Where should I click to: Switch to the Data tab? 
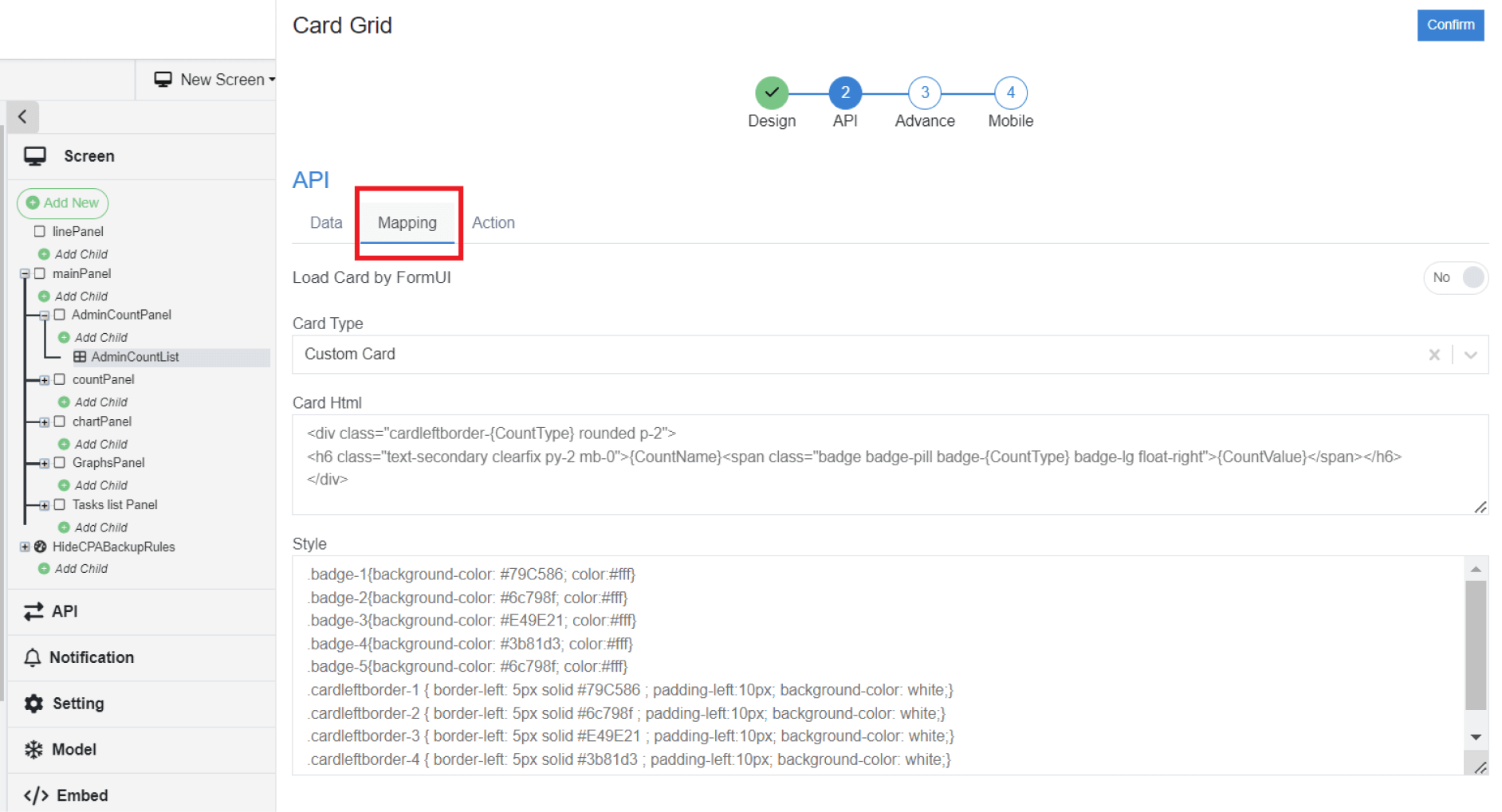pos(326,223)
